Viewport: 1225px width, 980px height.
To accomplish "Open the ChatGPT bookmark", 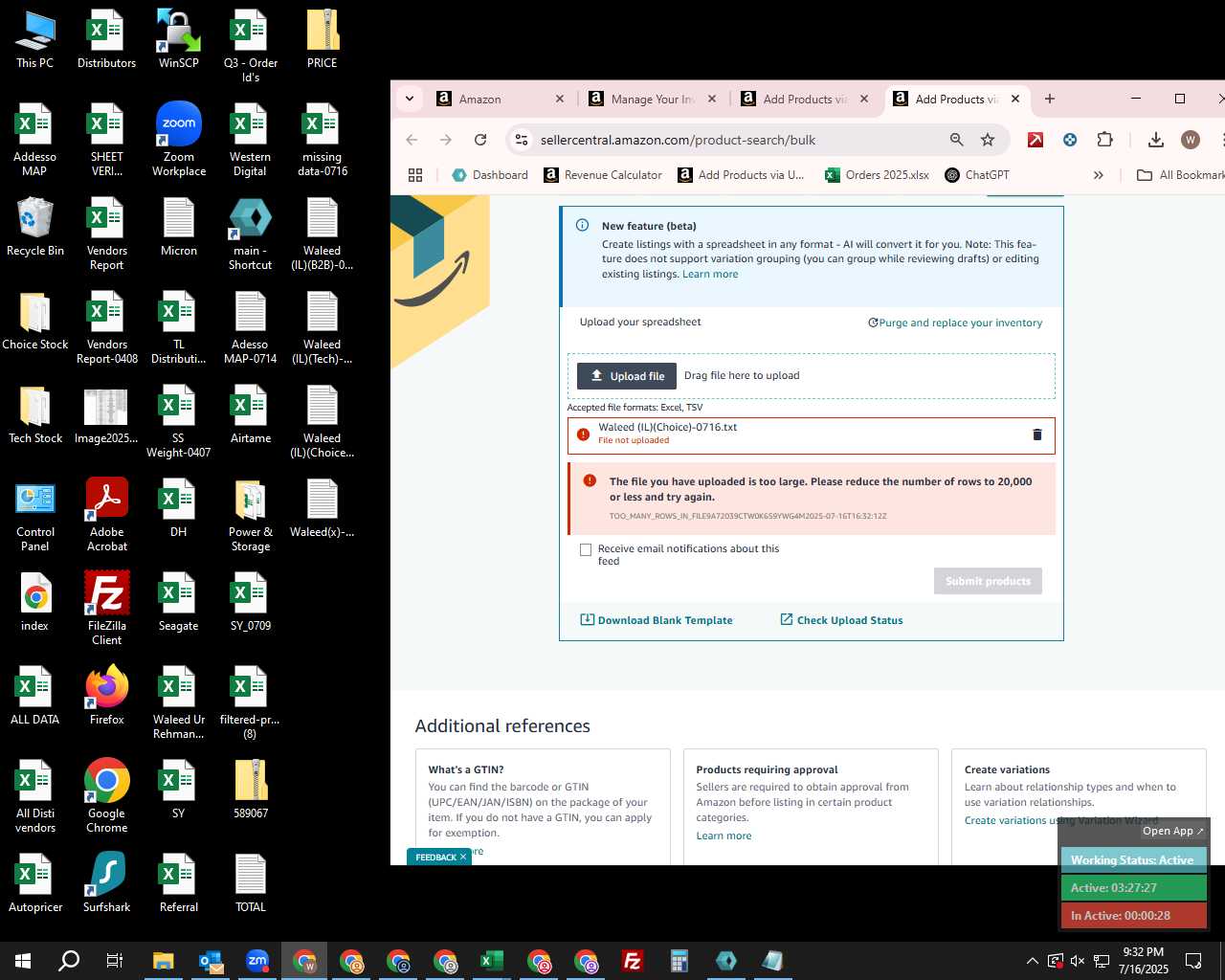I will coord(977,175).
